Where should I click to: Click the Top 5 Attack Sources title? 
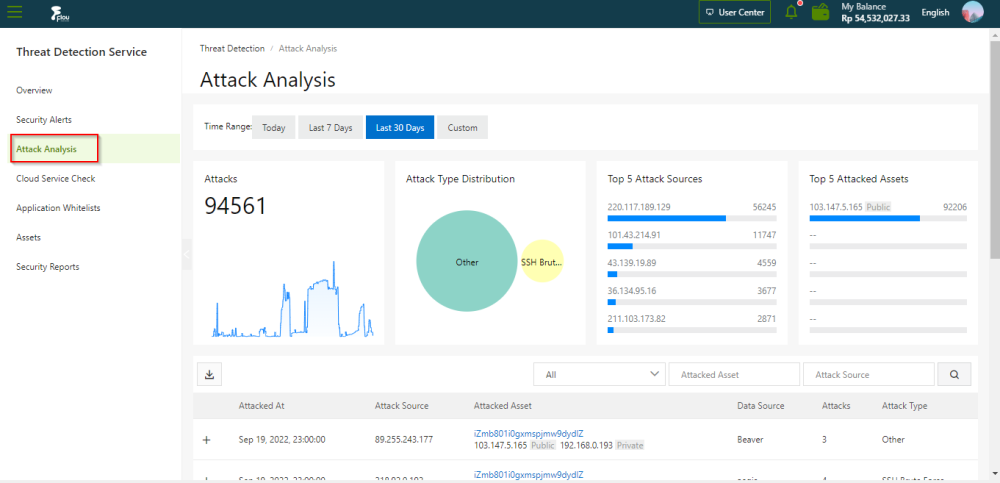tap(655, 179)
